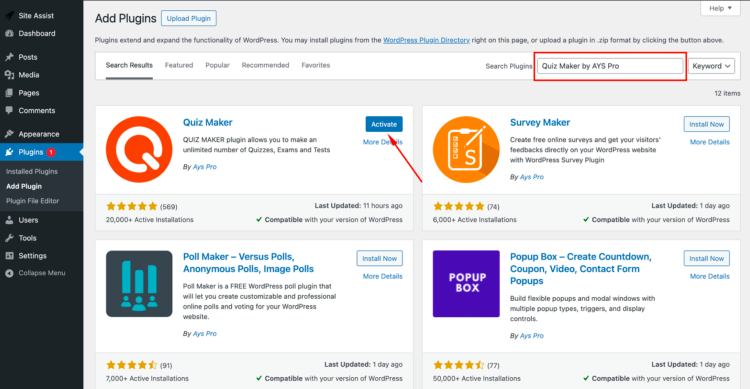Viewport: 750px width, 389px height.
Task: Click the '12 items' count text
Action: [x=727, y=93]
